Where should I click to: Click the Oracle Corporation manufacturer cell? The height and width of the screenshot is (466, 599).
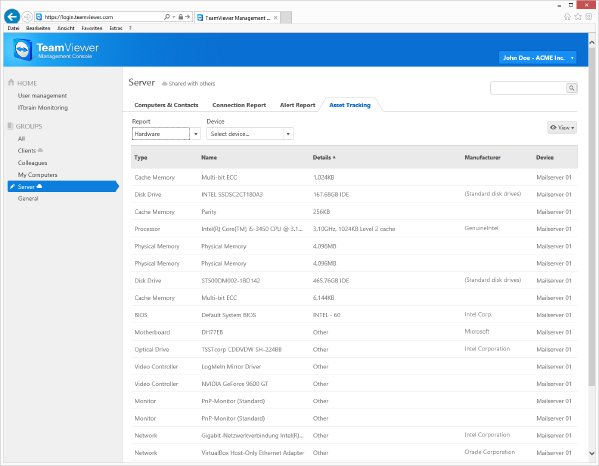coord(490,452)
